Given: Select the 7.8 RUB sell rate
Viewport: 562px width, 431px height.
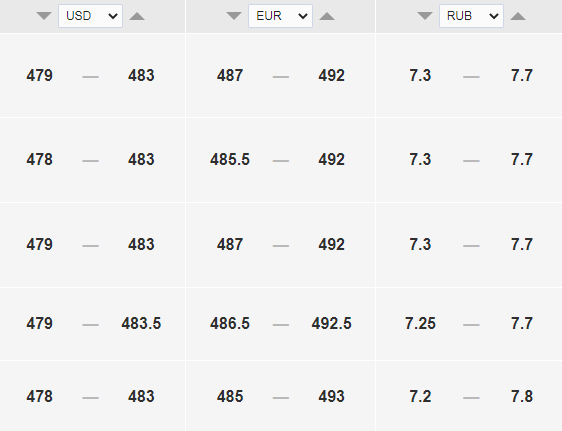Looking at the screenshot, I should [522, 397].
